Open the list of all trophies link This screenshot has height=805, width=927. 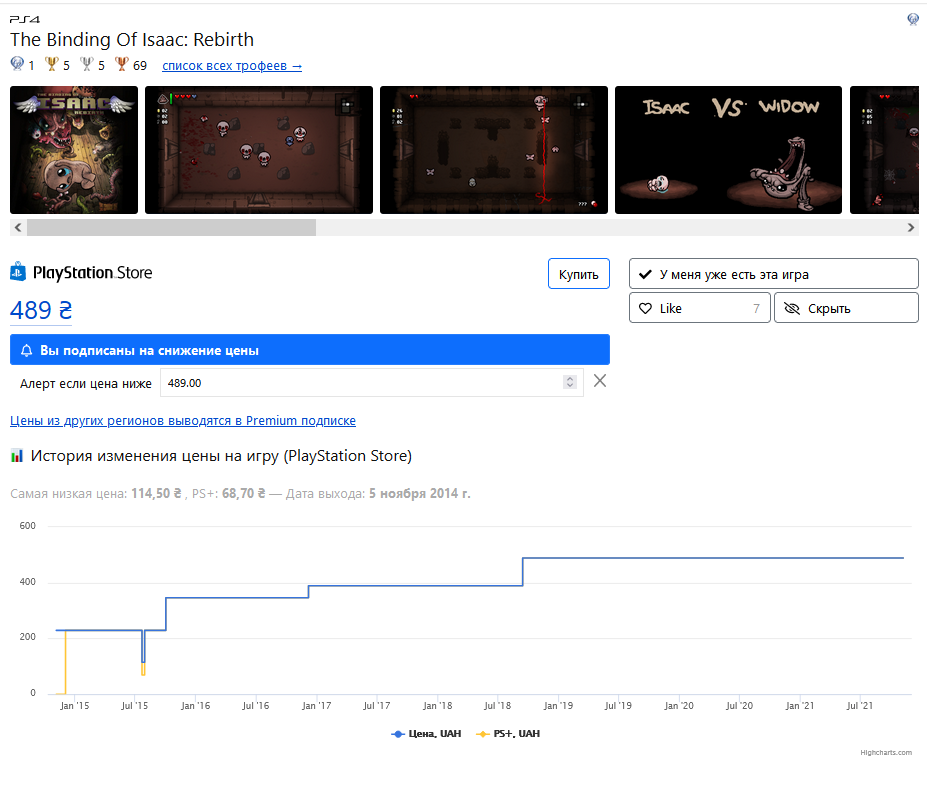[232, 66]
